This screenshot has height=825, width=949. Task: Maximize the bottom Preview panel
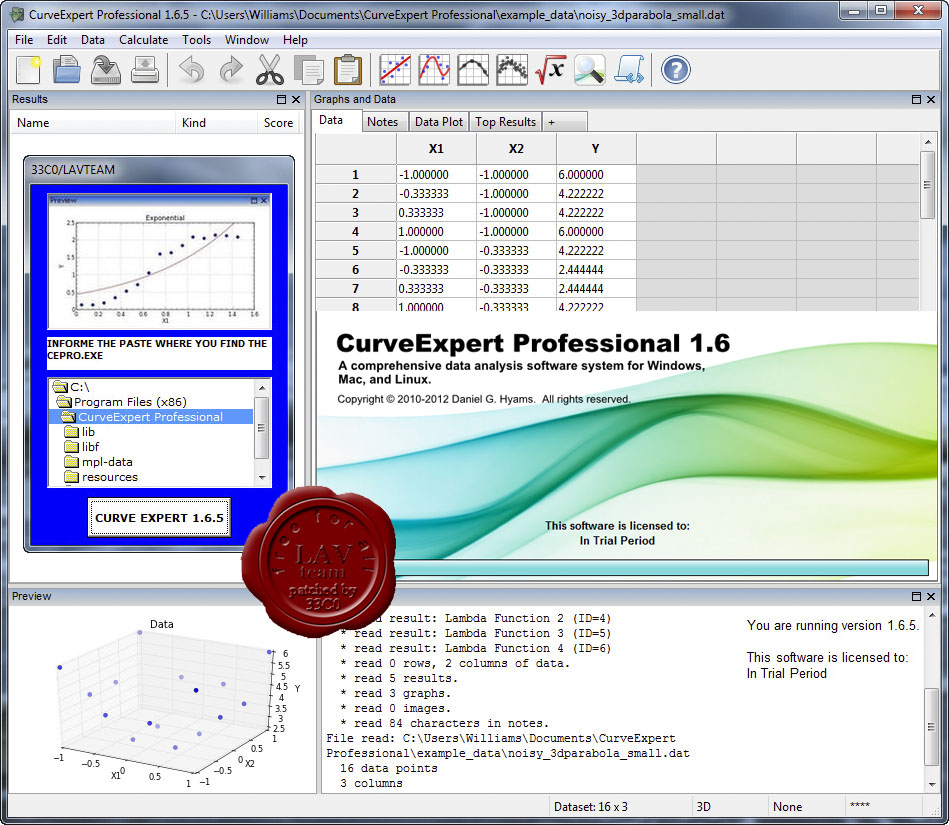click(916, 596)
